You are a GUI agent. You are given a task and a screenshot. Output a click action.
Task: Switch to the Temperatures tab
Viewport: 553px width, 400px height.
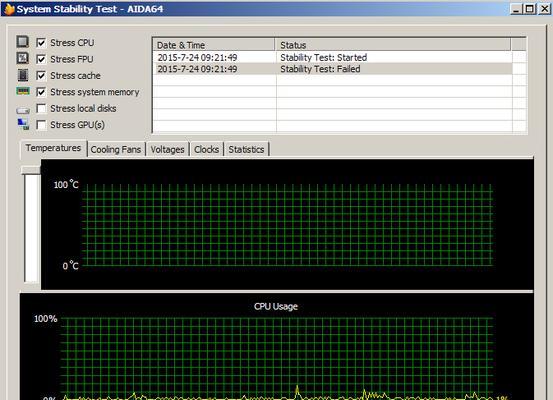coord(53,148)
